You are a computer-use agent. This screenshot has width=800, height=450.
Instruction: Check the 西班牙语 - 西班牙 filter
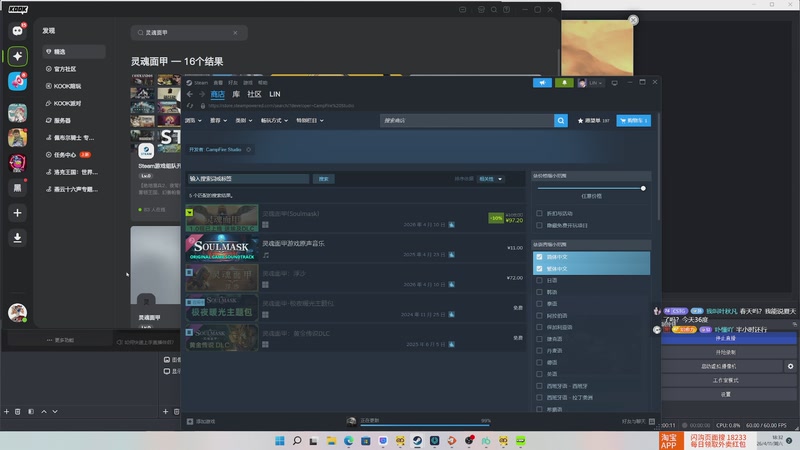539,386
